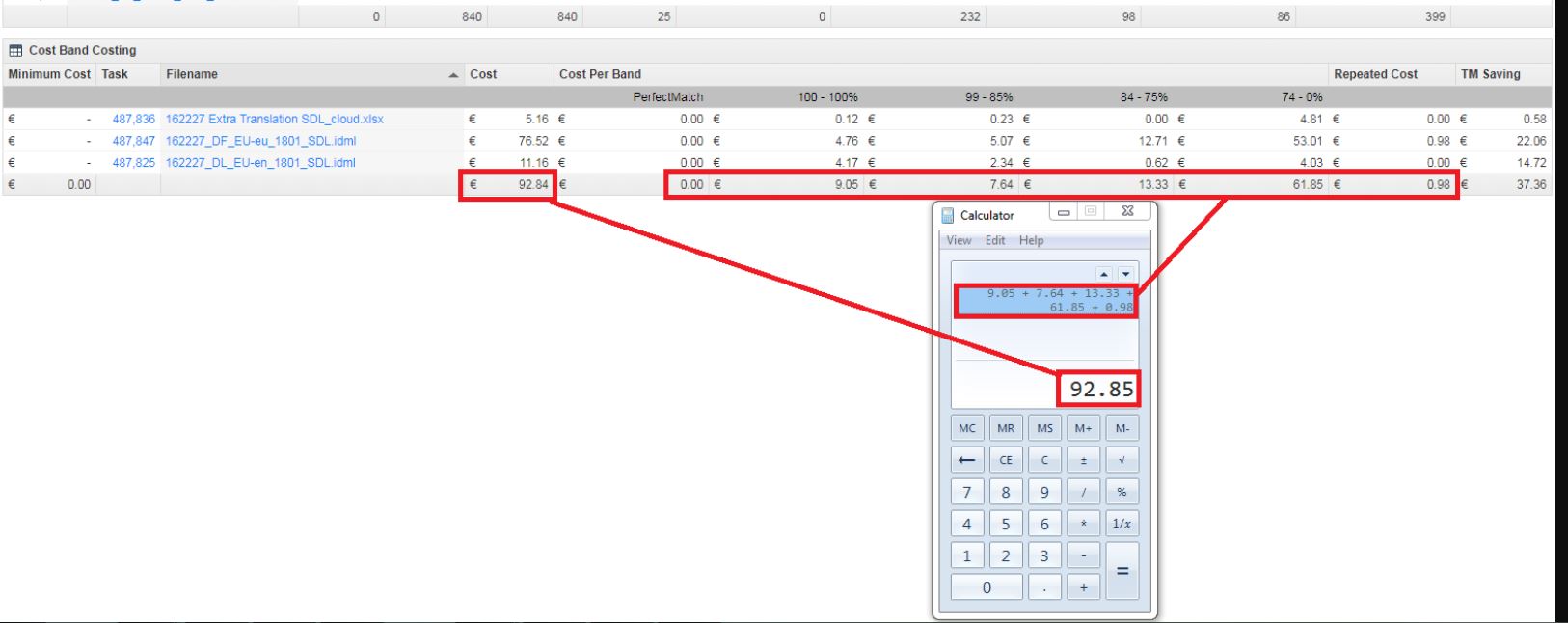Click the divide key in Calculator
Viewport: 1568px width, 623px height.
pyautogui.click(x=1083, y=492)
